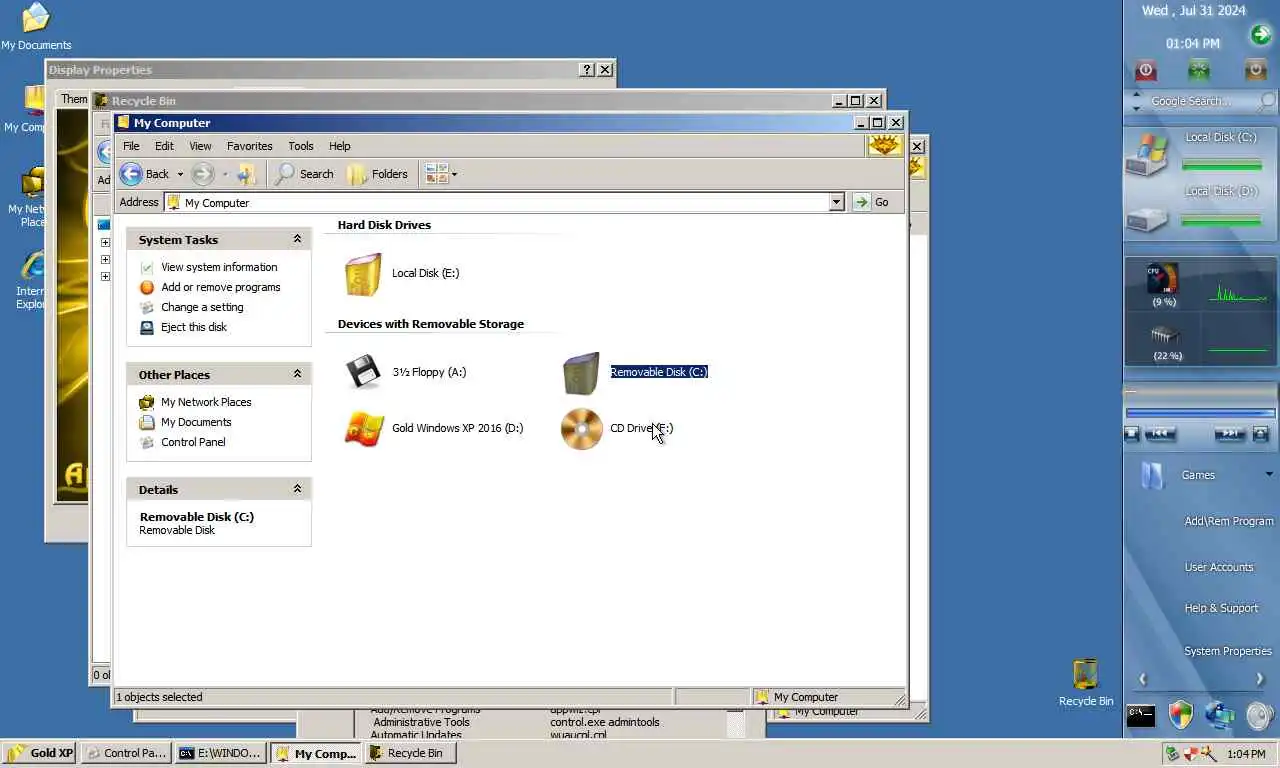Click the next track media button
The height and width of the screenshot is (768, 1280).
tap(1229, 434)
